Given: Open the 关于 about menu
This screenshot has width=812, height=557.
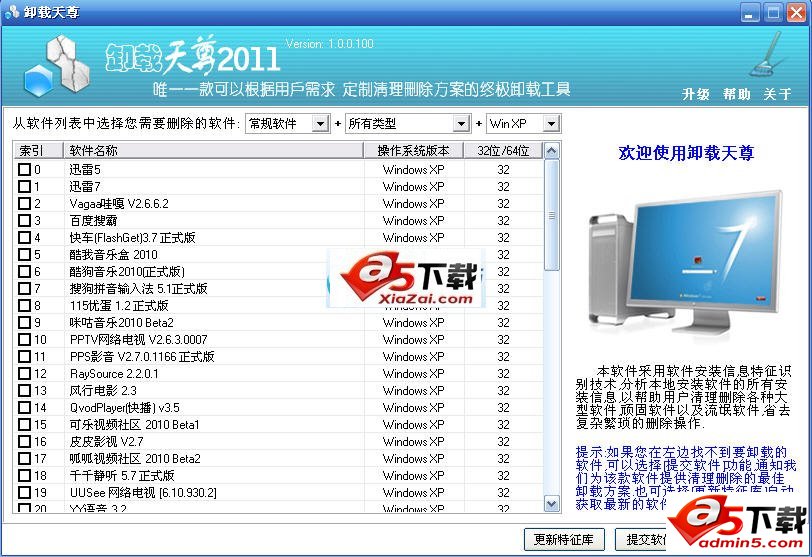Looking at the screenshot, I should [777, 94].
